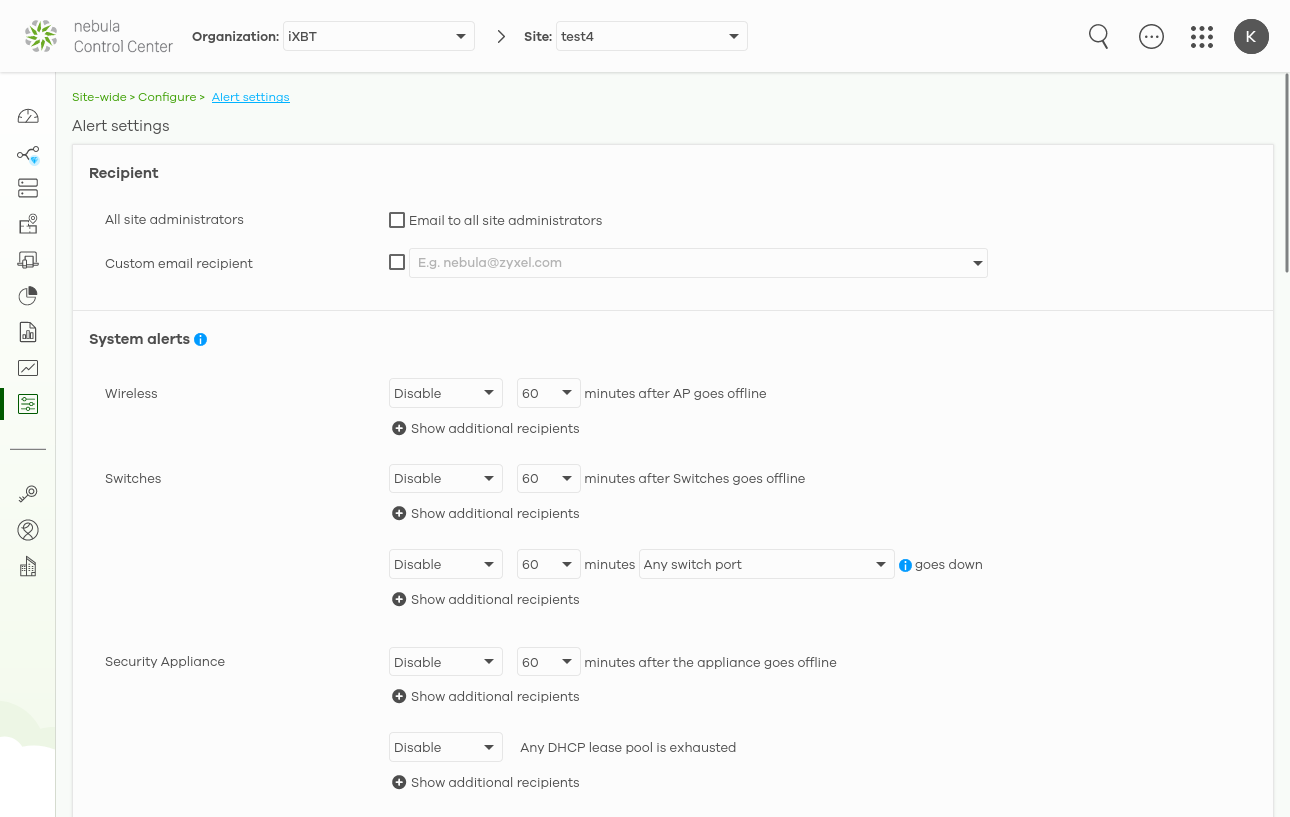Open the pie chart icon in sidebar

[x=28, y=296]
